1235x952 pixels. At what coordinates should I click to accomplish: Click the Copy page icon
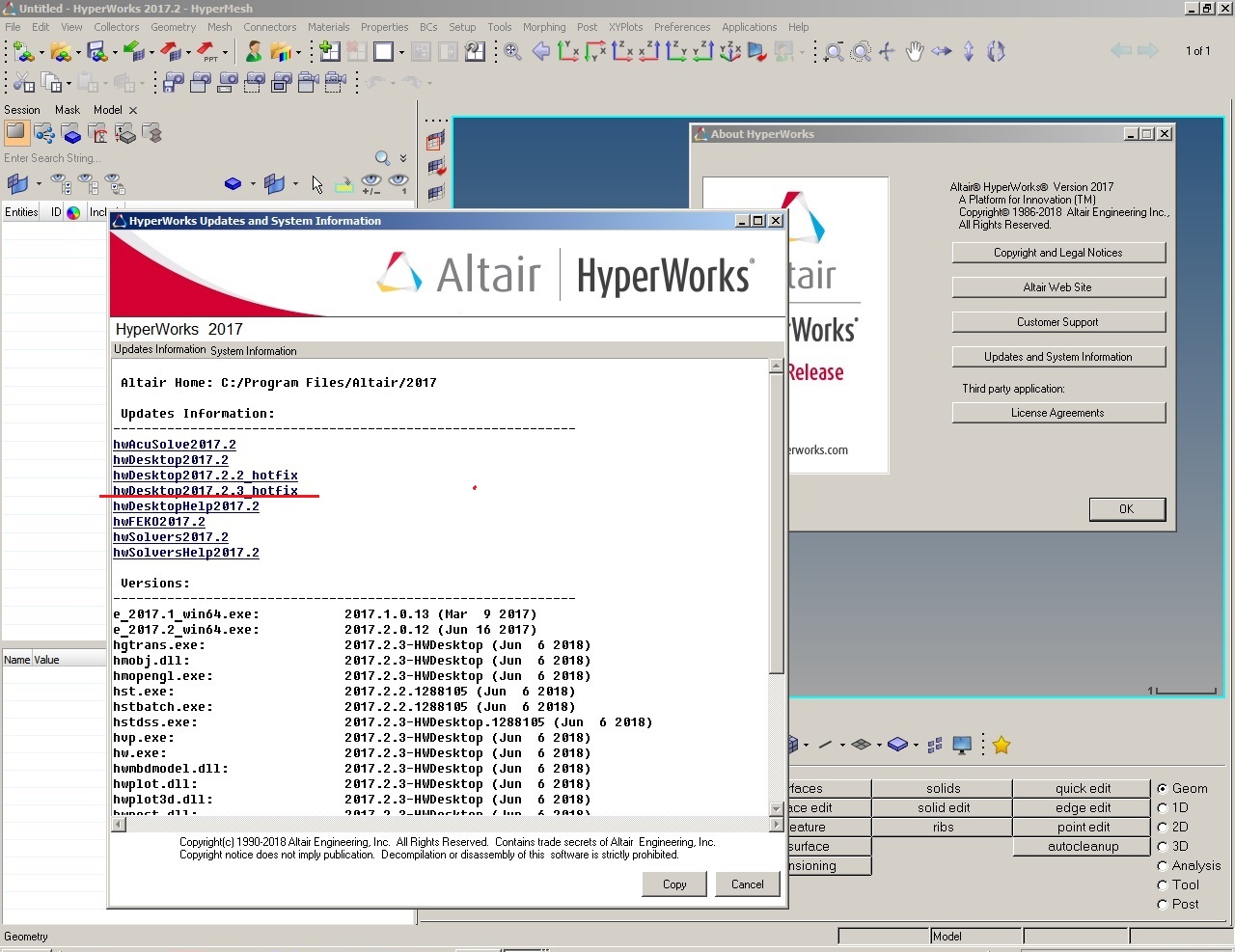(52, 83)
